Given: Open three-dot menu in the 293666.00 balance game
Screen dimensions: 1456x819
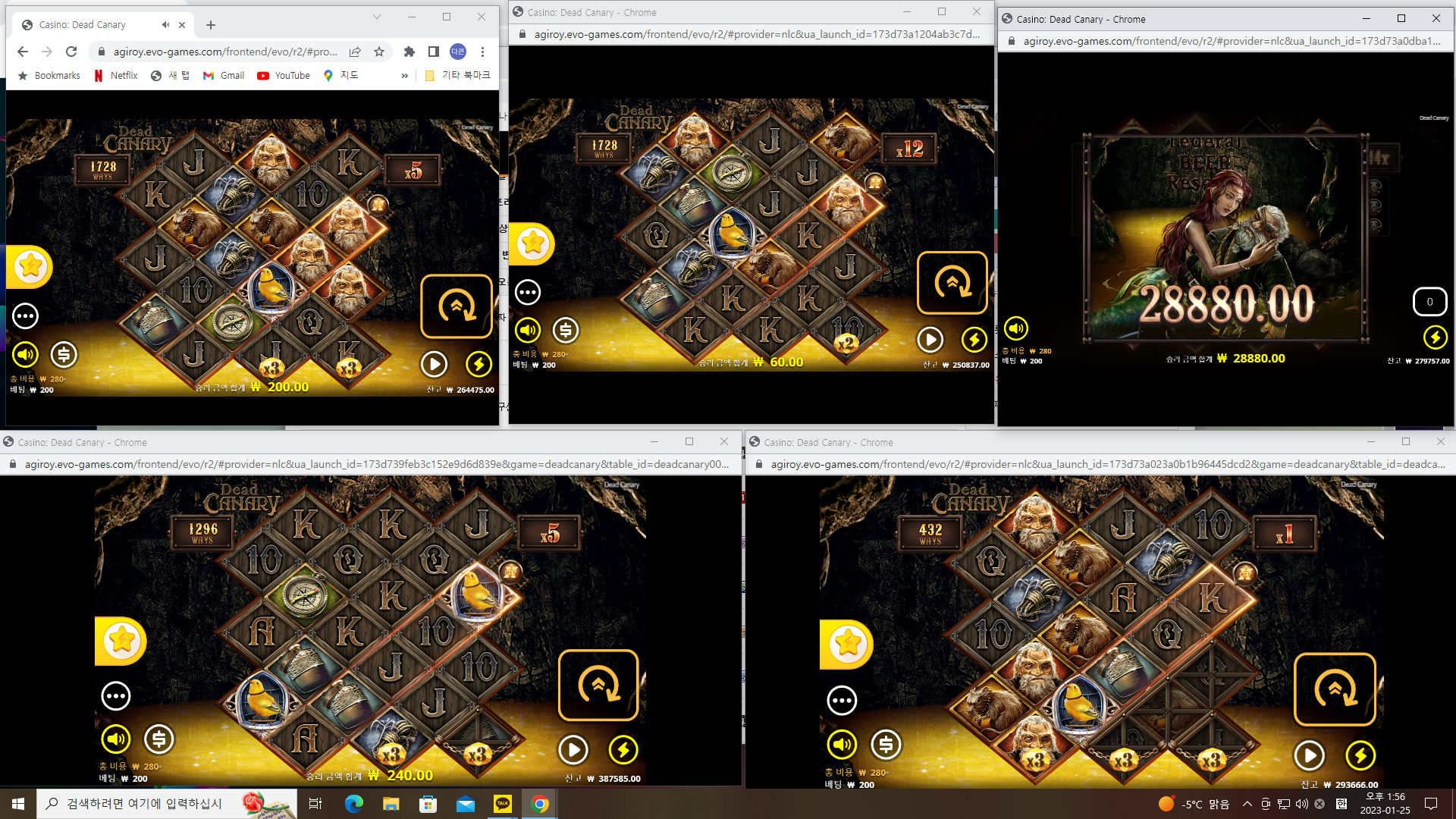Looking at the screenshot, I should coord(842,701).
